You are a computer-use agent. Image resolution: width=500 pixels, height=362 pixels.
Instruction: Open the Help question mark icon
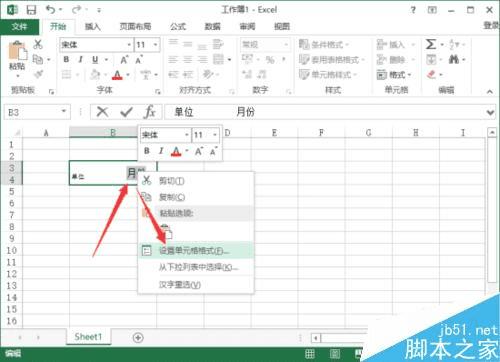(x=413, y=10)
